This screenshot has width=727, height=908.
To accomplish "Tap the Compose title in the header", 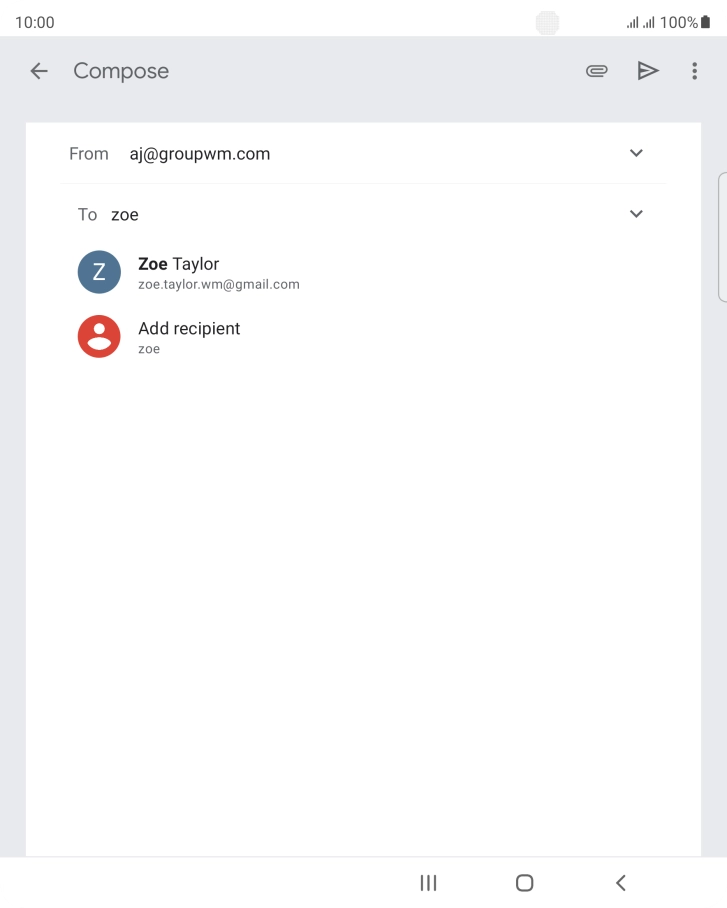I will [x=120, y=71].
